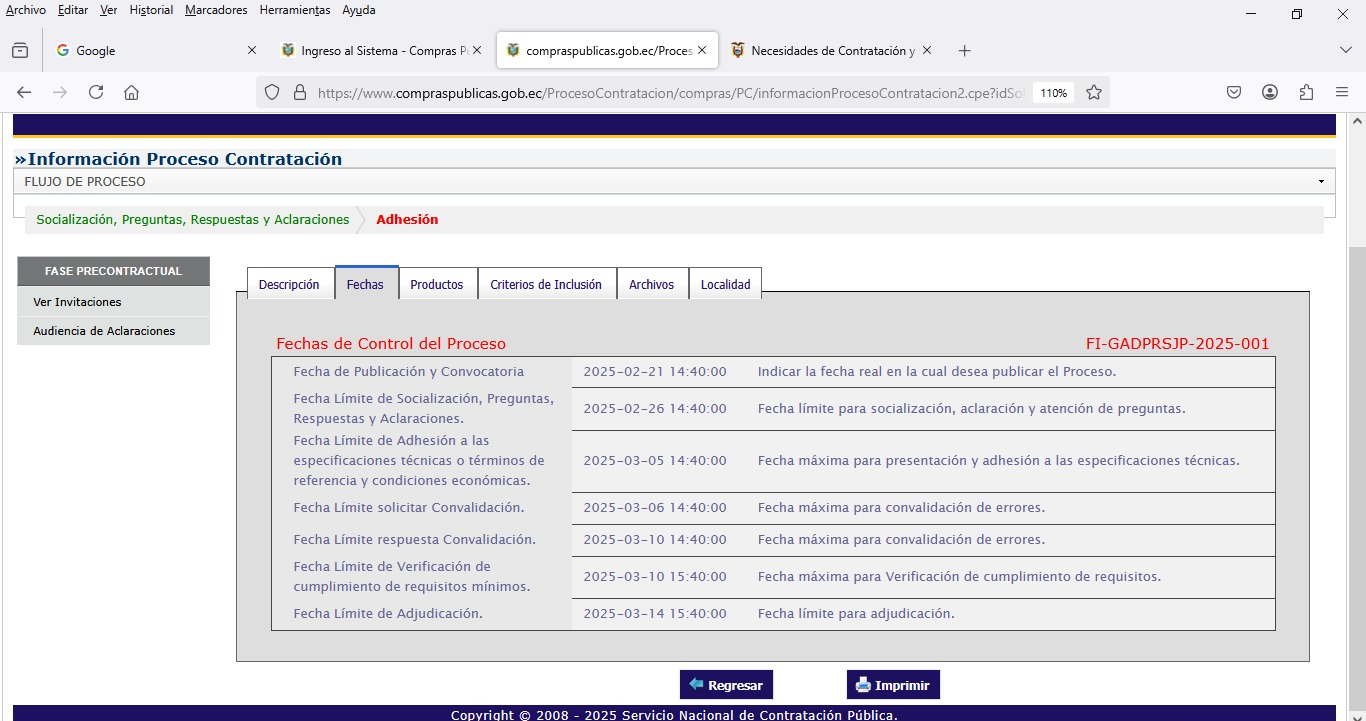Bookmark this page with star icon

point(1094,92)
